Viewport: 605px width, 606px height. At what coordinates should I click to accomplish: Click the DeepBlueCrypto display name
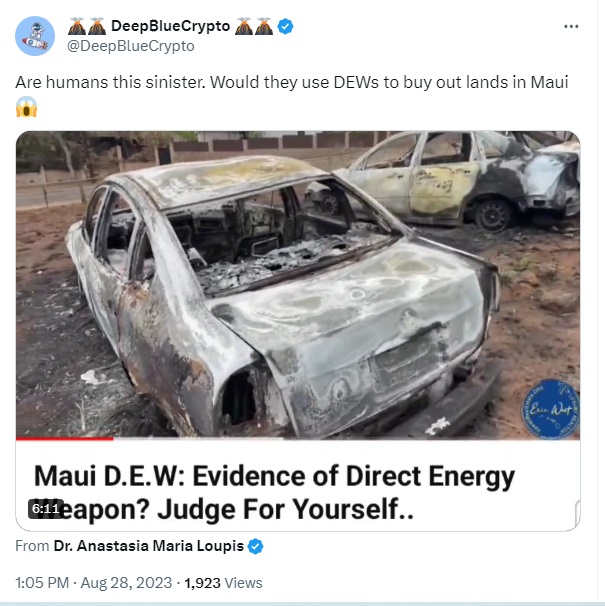point(170,26)
